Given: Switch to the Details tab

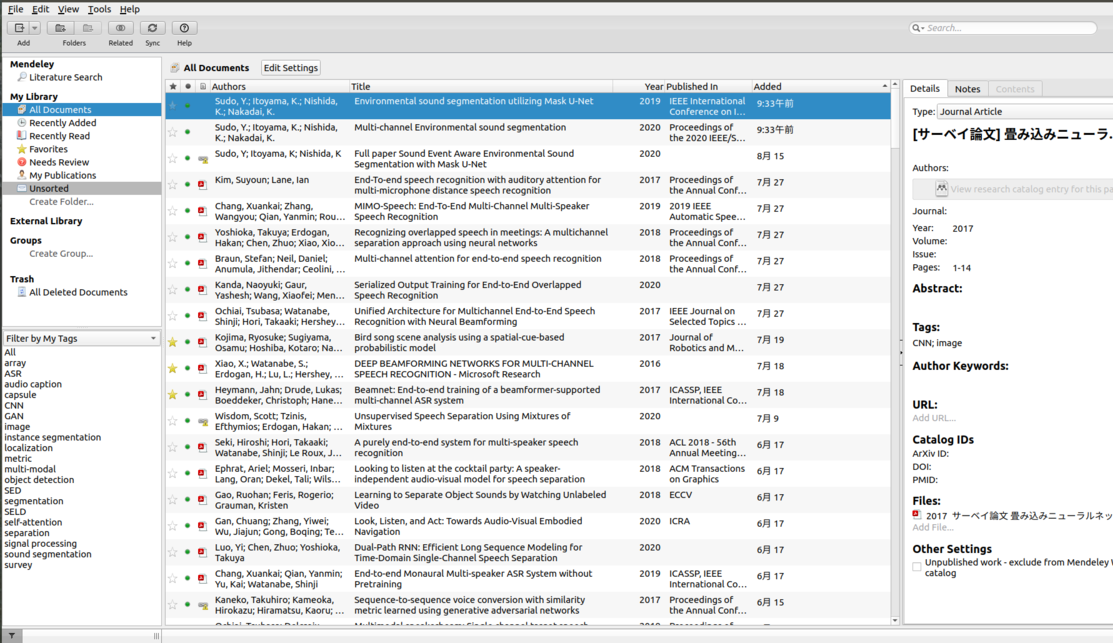Looking at the screenshot, I should tap(925, 89).
